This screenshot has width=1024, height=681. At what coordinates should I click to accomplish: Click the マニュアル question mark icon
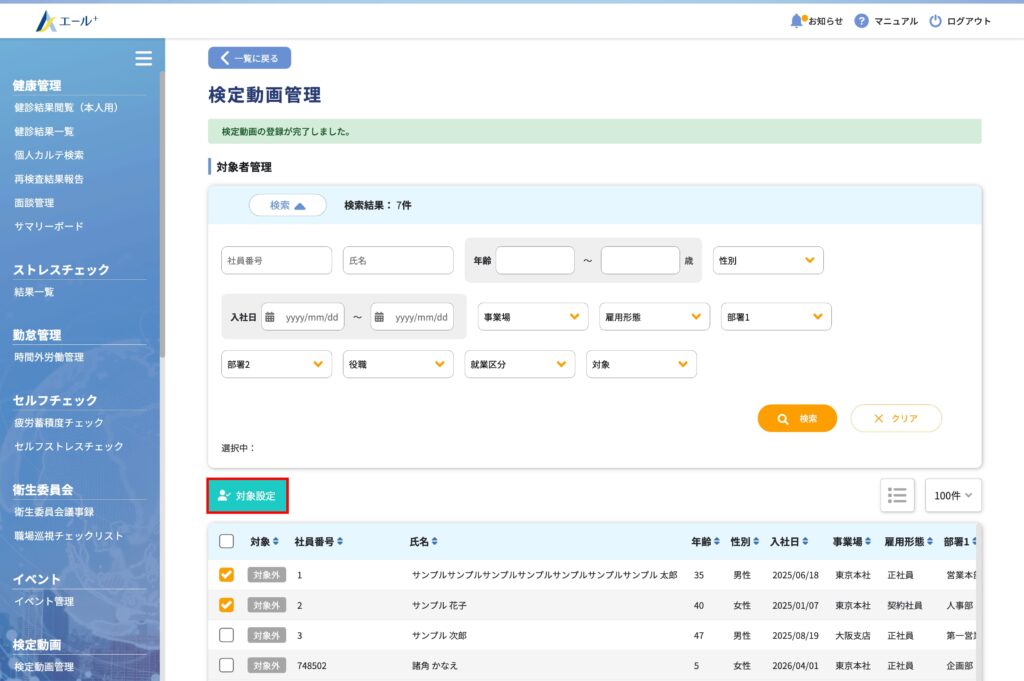[x=861, y=20]
